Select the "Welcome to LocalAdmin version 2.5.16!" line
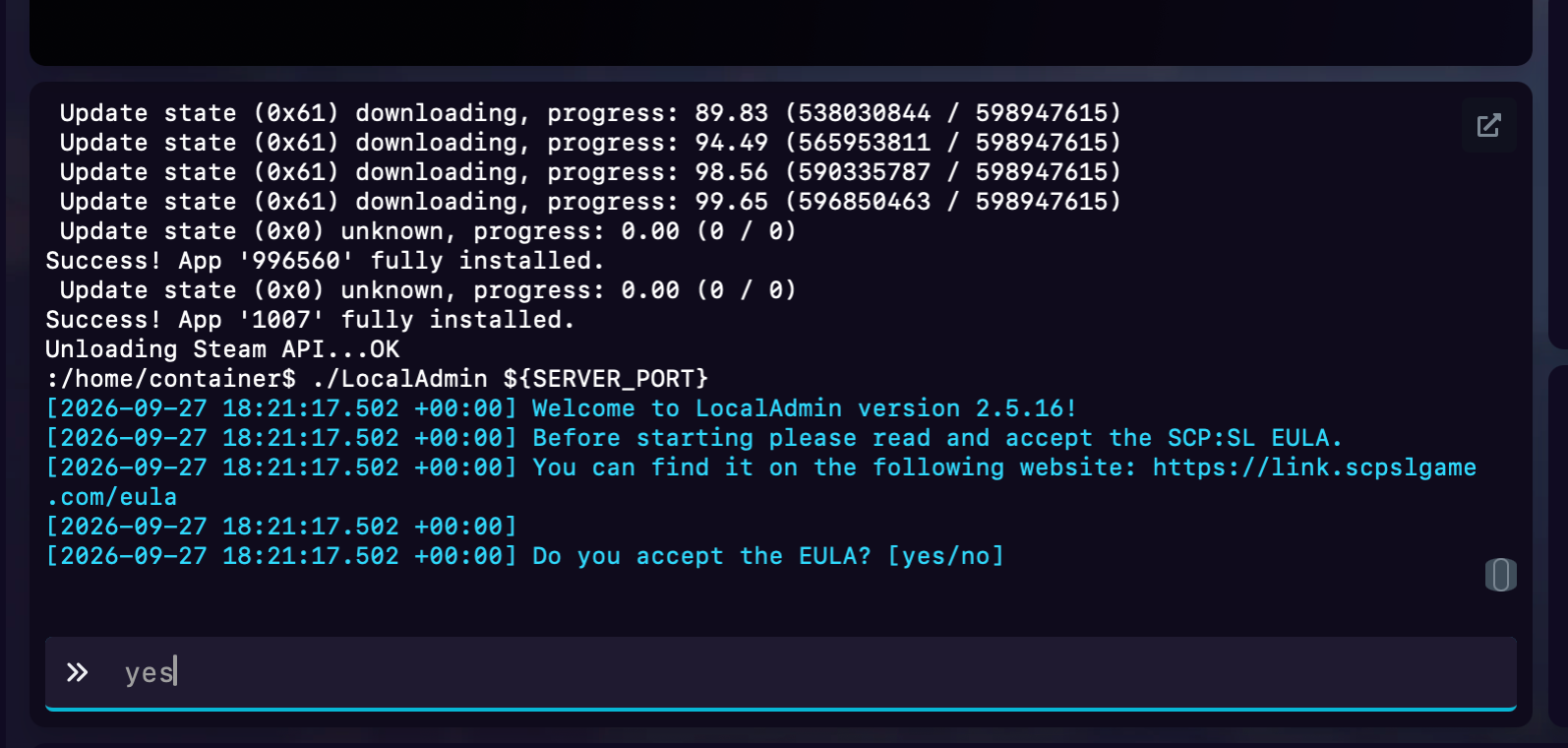 [562, 408]
